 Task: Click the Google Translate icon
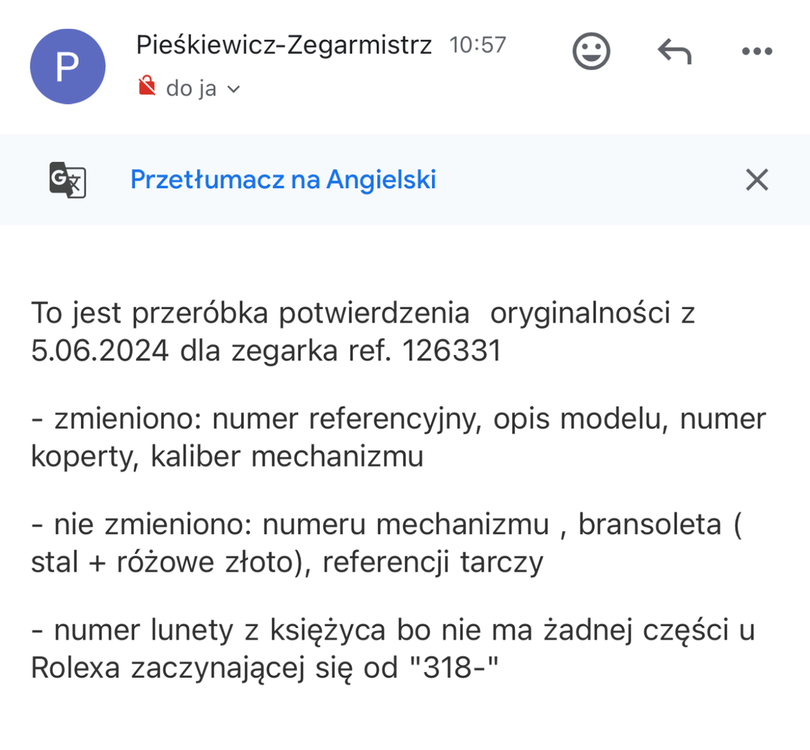[x=68, y=180]
